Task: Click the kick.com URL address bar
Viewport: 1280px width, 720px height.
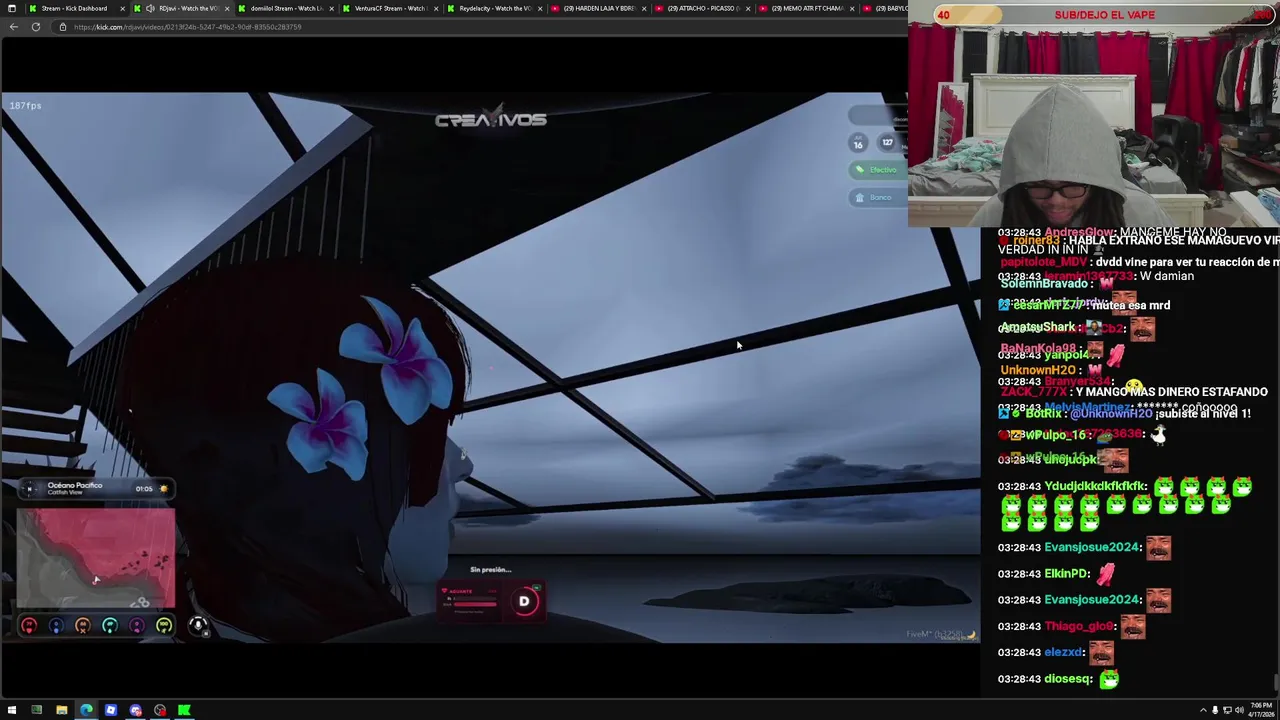Action: click(480, 27)
